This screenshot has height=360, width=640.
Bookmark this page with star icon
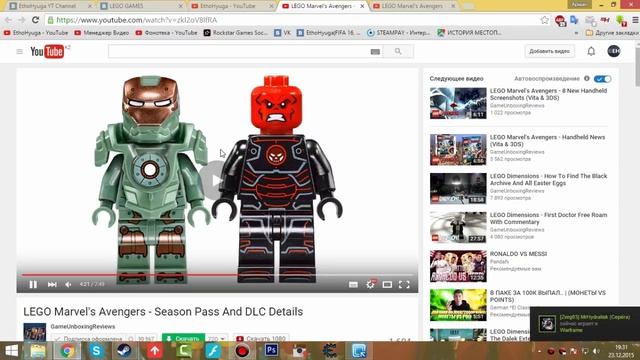click(544, 20)
